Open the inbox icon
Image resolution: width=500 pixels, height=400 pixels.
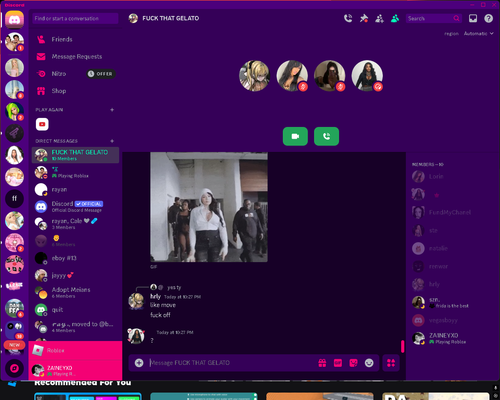(473, 18)
